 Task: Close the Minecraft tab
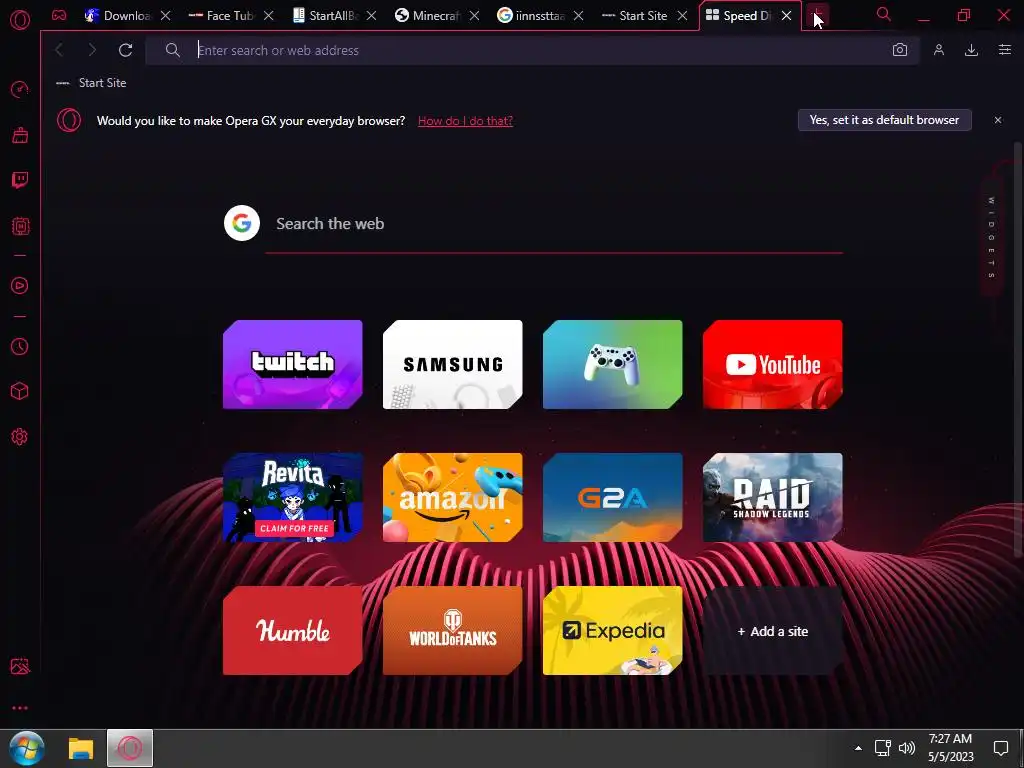click(475, 16)
